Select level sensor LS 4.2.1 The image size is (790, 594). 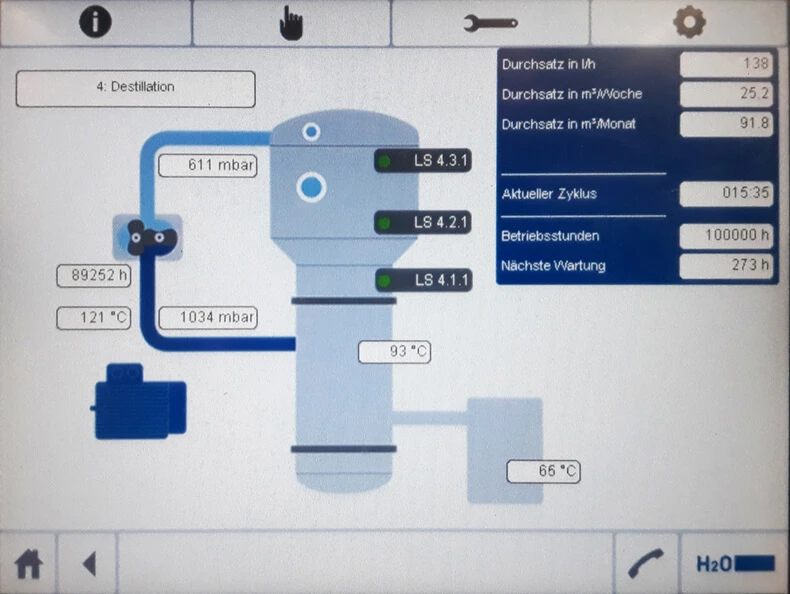[423, 222]
